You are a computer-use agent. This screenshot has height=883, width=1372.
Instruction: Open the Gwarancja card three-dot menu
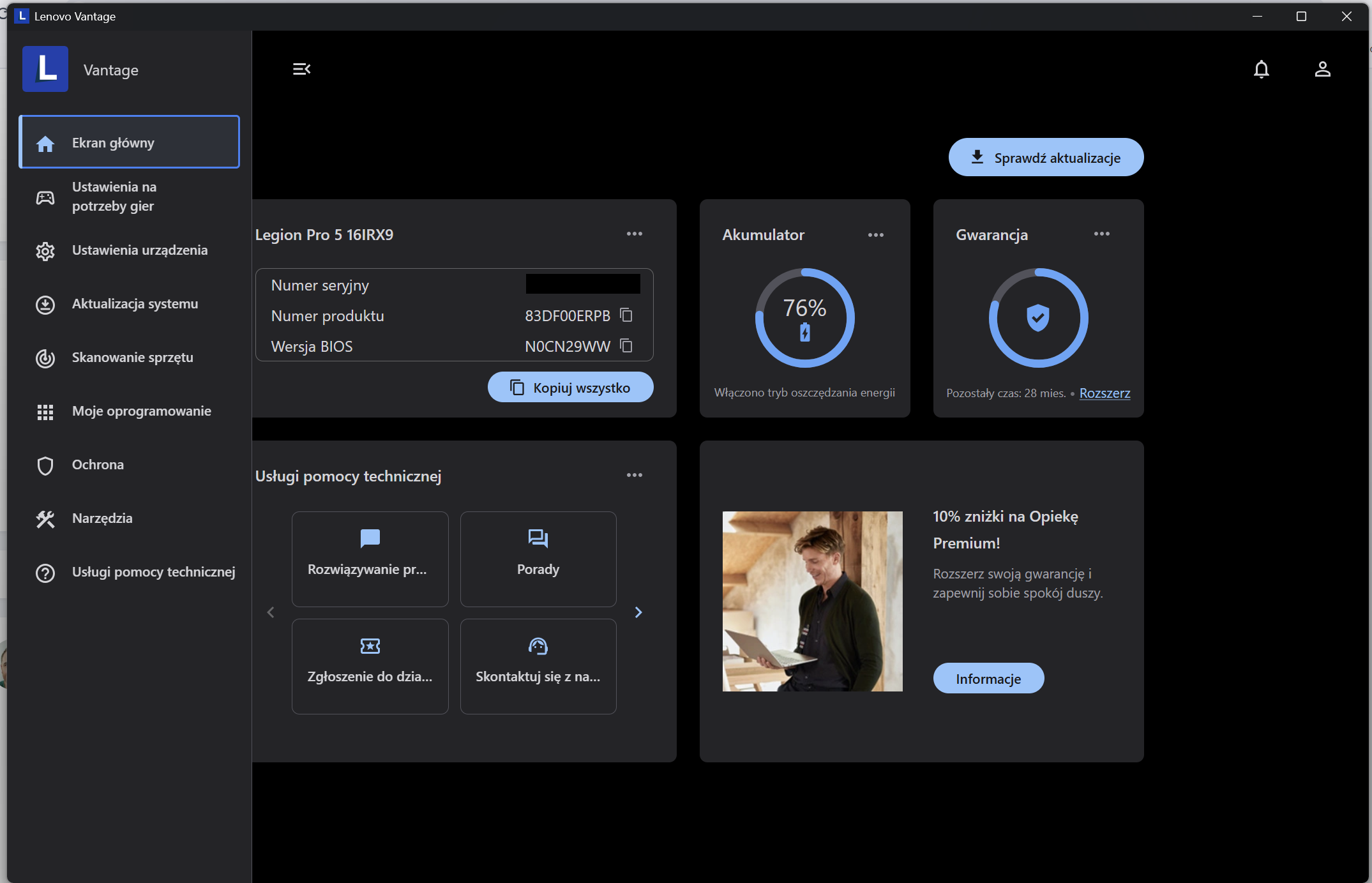point(1101,234)
